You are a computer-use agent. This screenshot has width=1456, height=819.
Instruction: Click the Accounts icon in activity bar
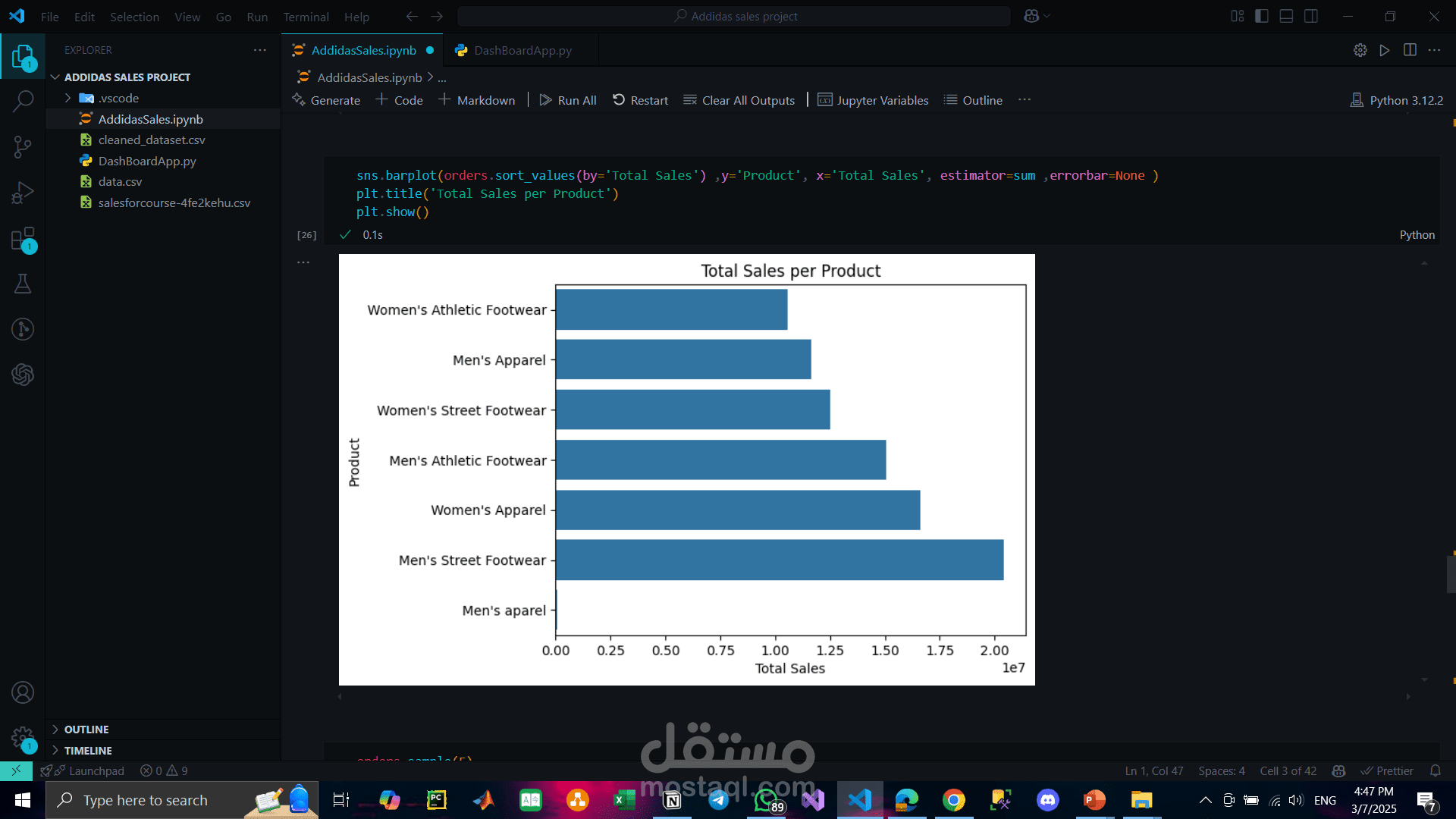click(23, 692)
